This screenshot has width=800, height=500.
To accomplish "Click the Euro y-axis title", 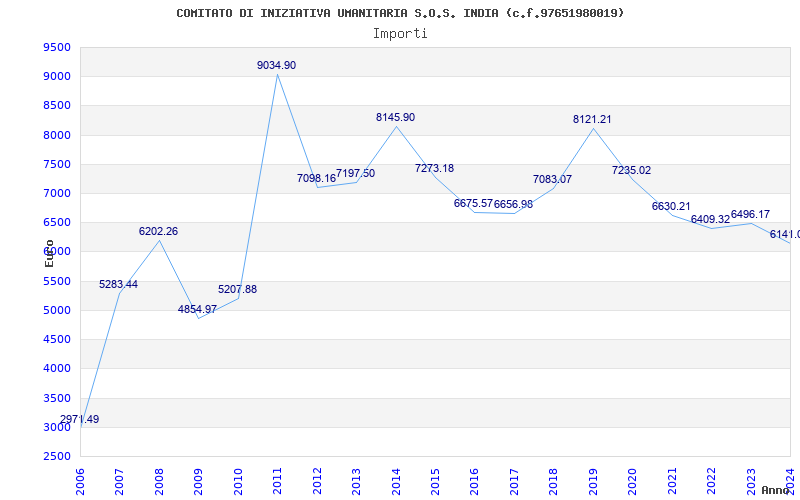I will point(49,254).
